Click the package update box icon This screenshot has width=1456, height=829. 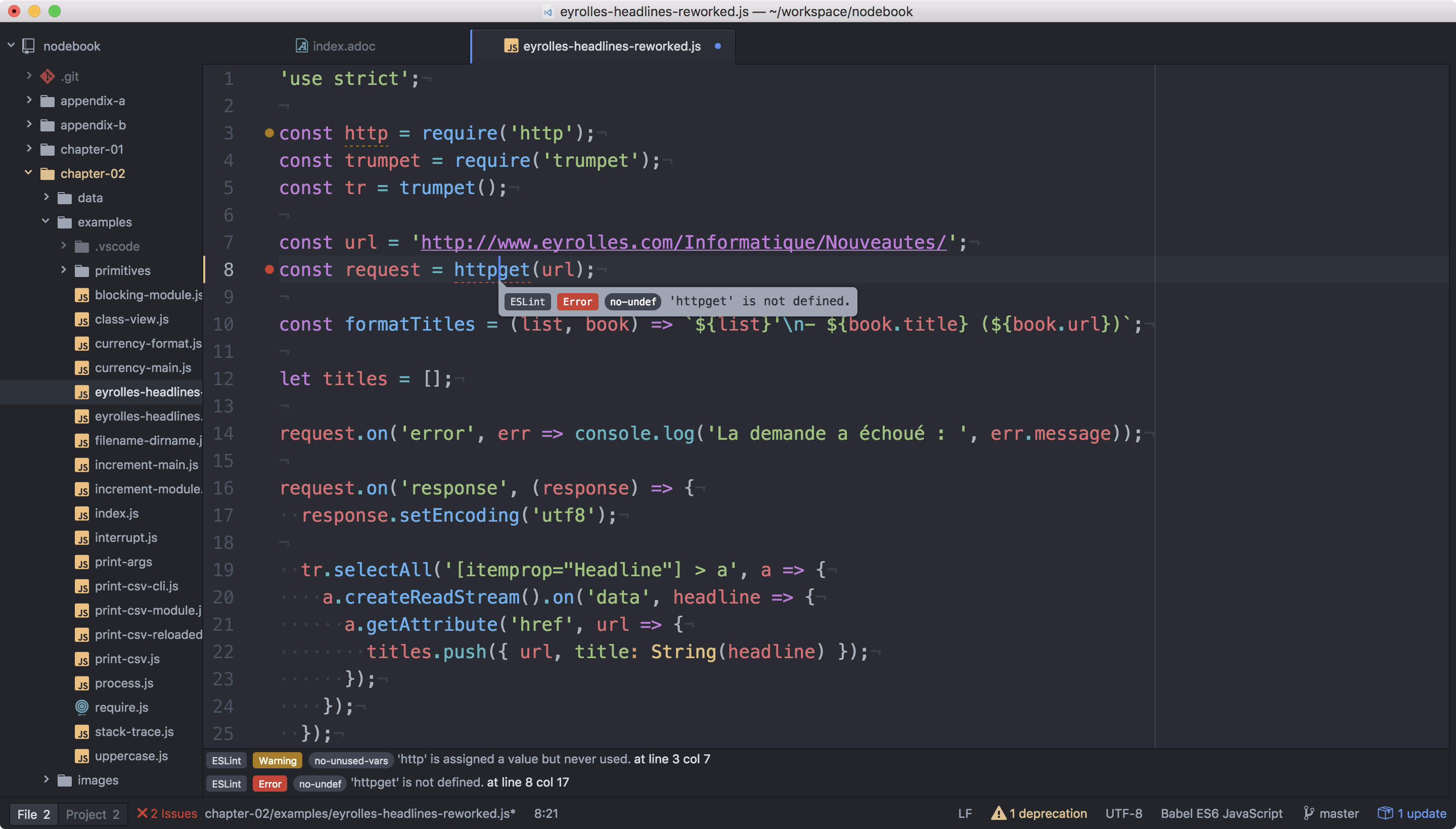tap(1385, 814)
